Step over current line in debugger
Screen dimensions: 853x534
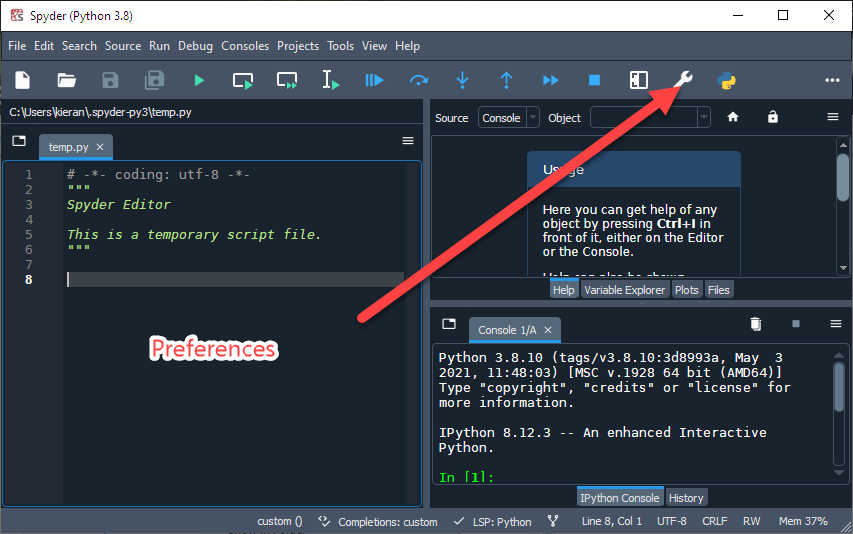(x=418, y=81)
